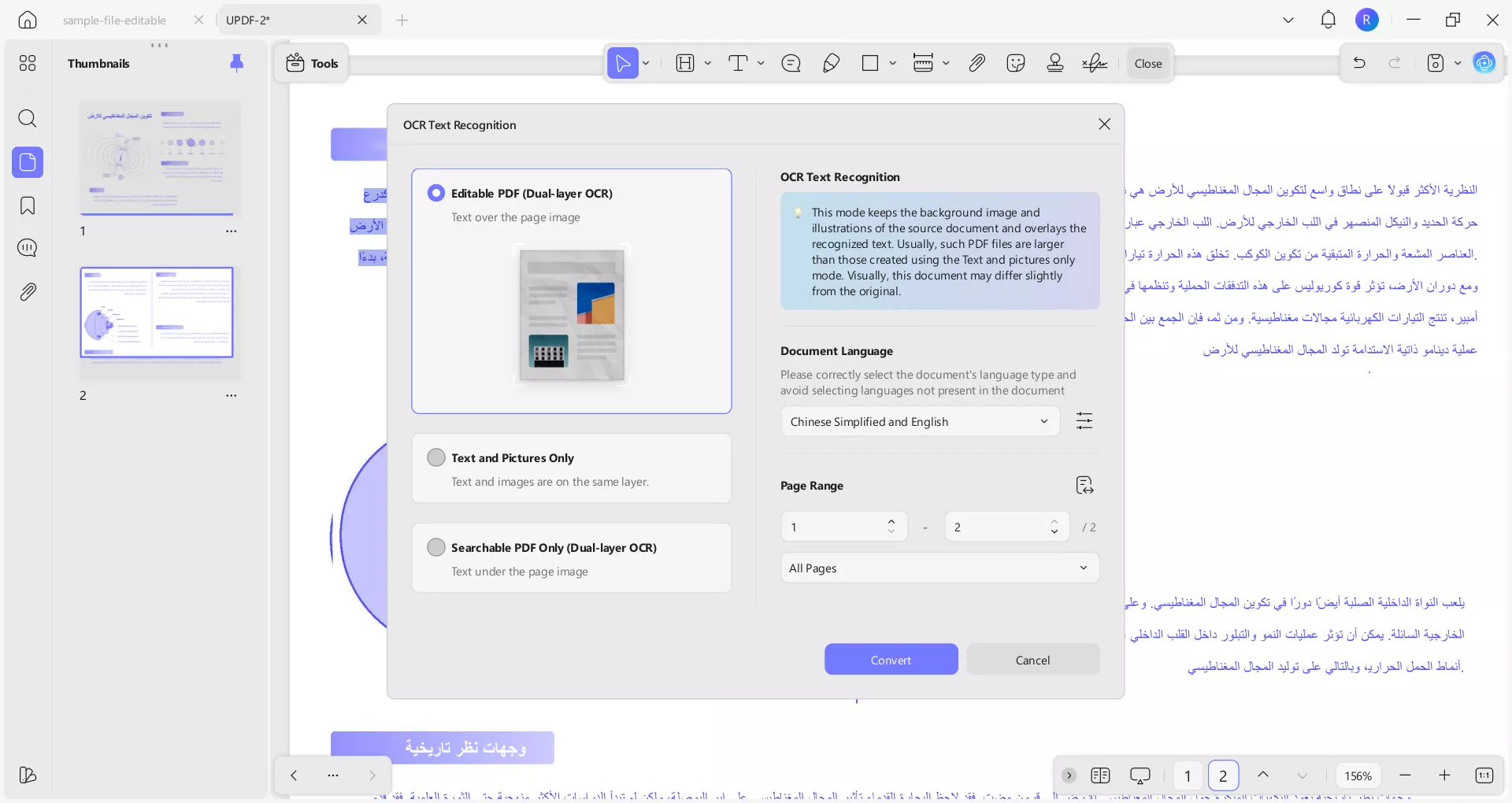This screenshot has width=1512, height=803.
Task: Switch to sample-file-editable tab
Action: pos(114,20)
